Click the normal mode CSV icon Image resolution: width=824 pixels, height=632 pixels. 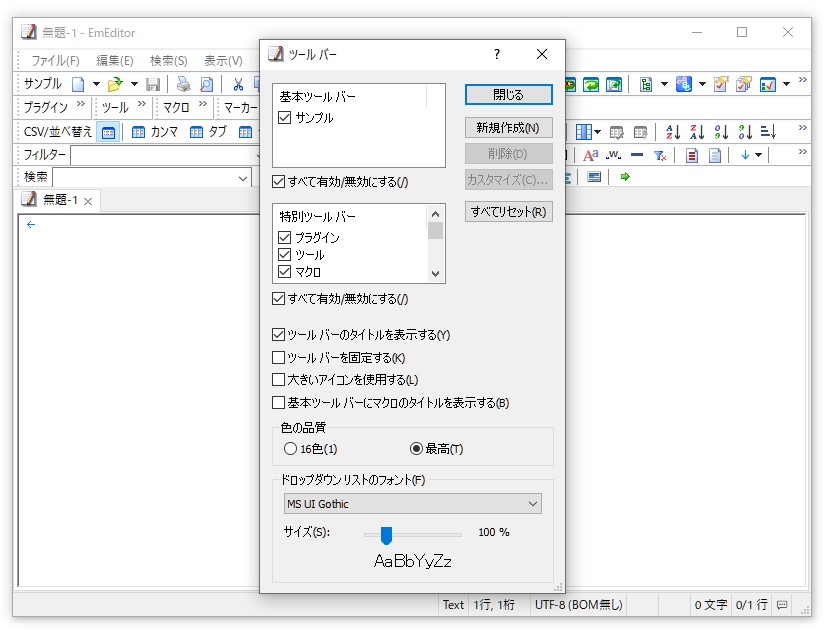coord(108,132)
